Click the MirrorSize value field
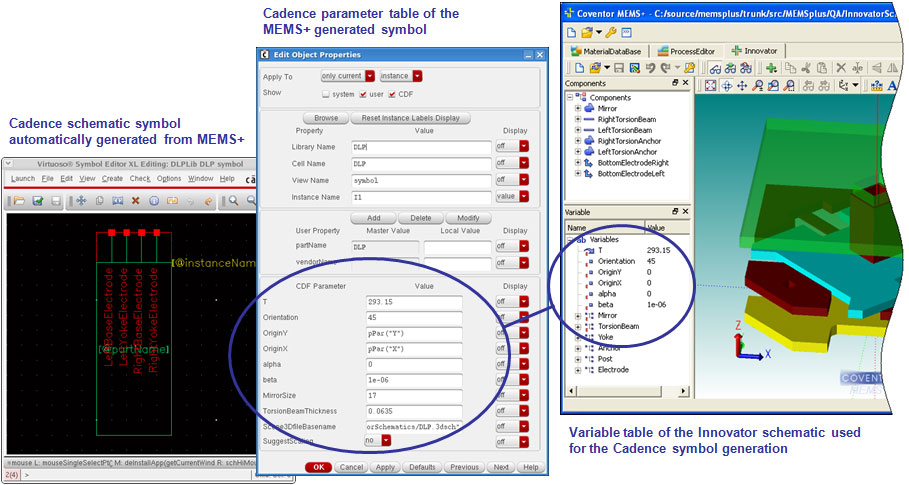The image size is (909, 485). click(414, 396)
